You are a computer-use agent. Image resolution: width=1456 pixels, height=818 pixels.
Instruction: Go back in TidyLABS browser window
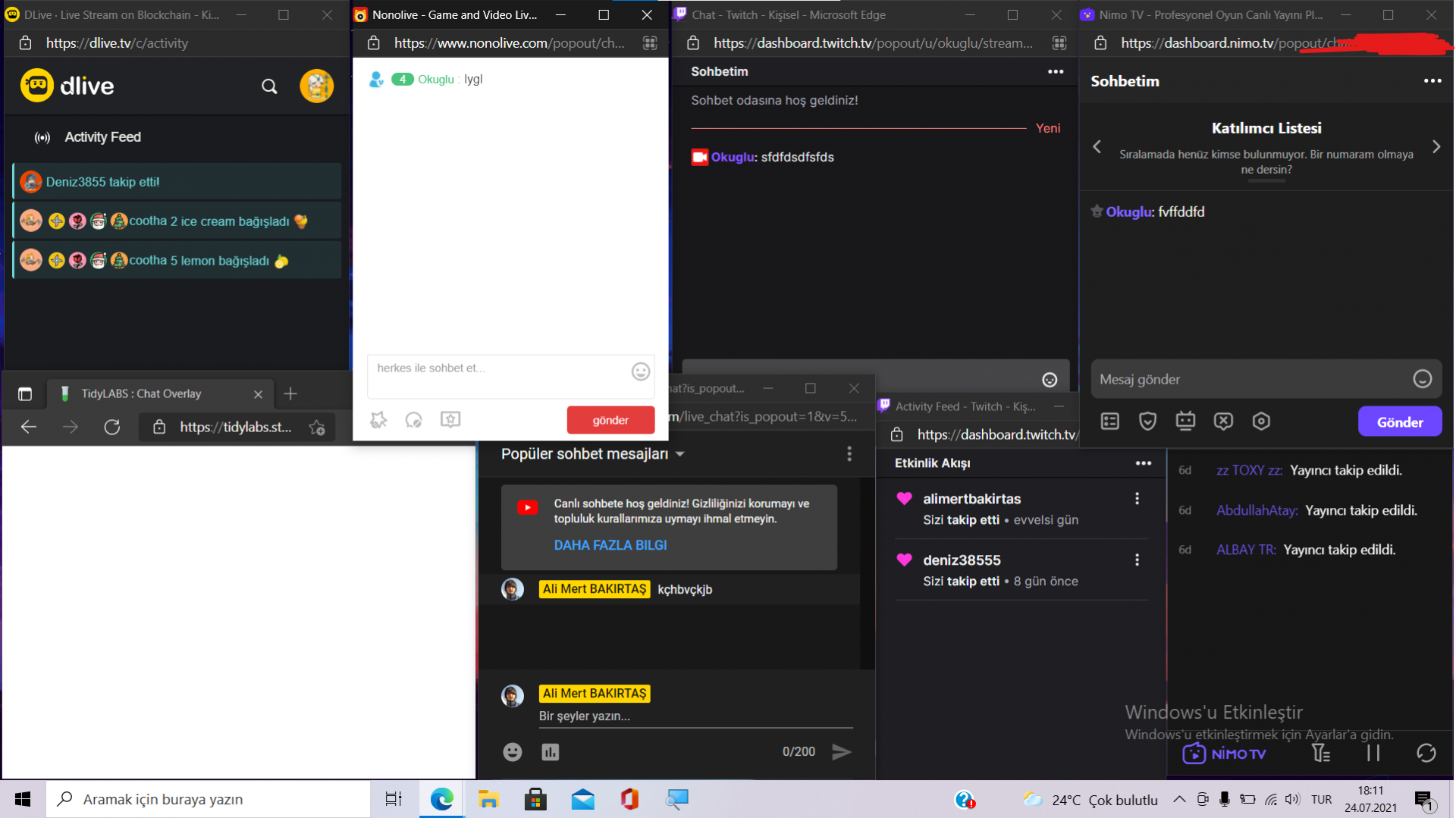coord(29,427)
